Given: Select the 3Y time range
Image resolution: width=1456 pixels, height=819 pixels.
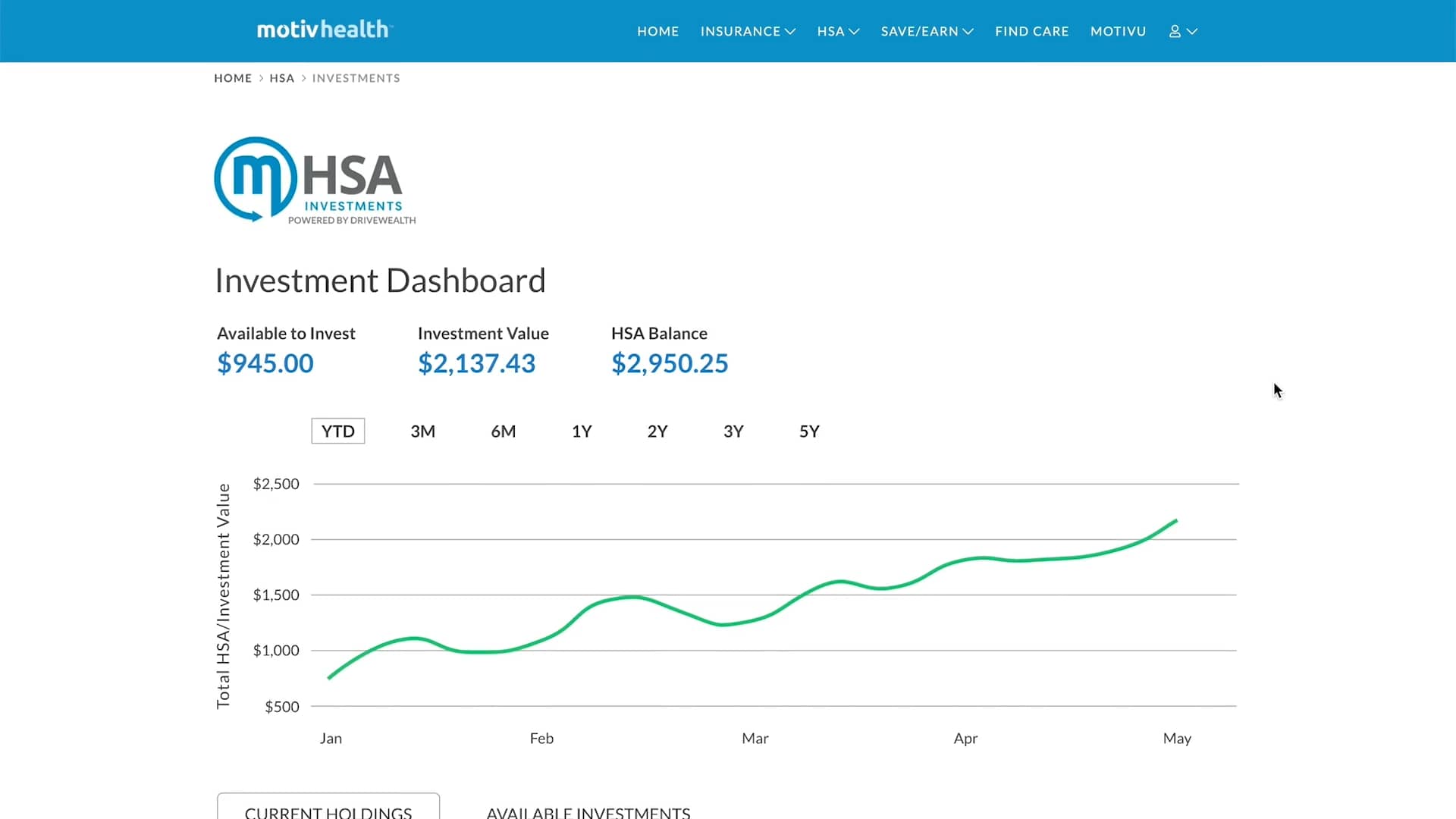Looking at the screenshot, I should (x=733, y=431).
